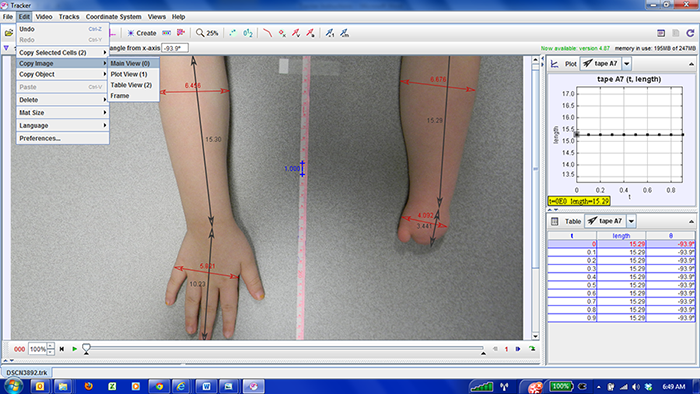Screen dimensions: 700x394
Task: Expand the Copy Selected Cells (2) submenu
Action: click(x=62, y=52)
